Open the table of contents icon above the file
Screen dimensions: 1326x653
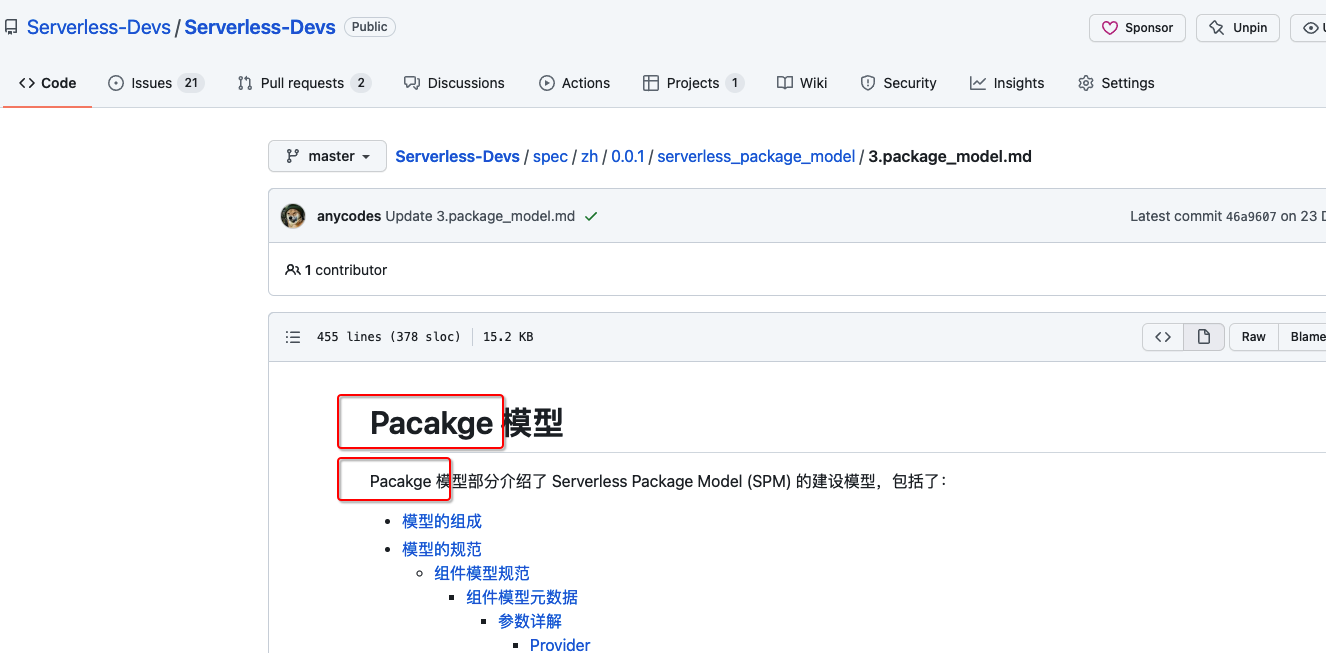pyautogui.click(x=293, y=336)
